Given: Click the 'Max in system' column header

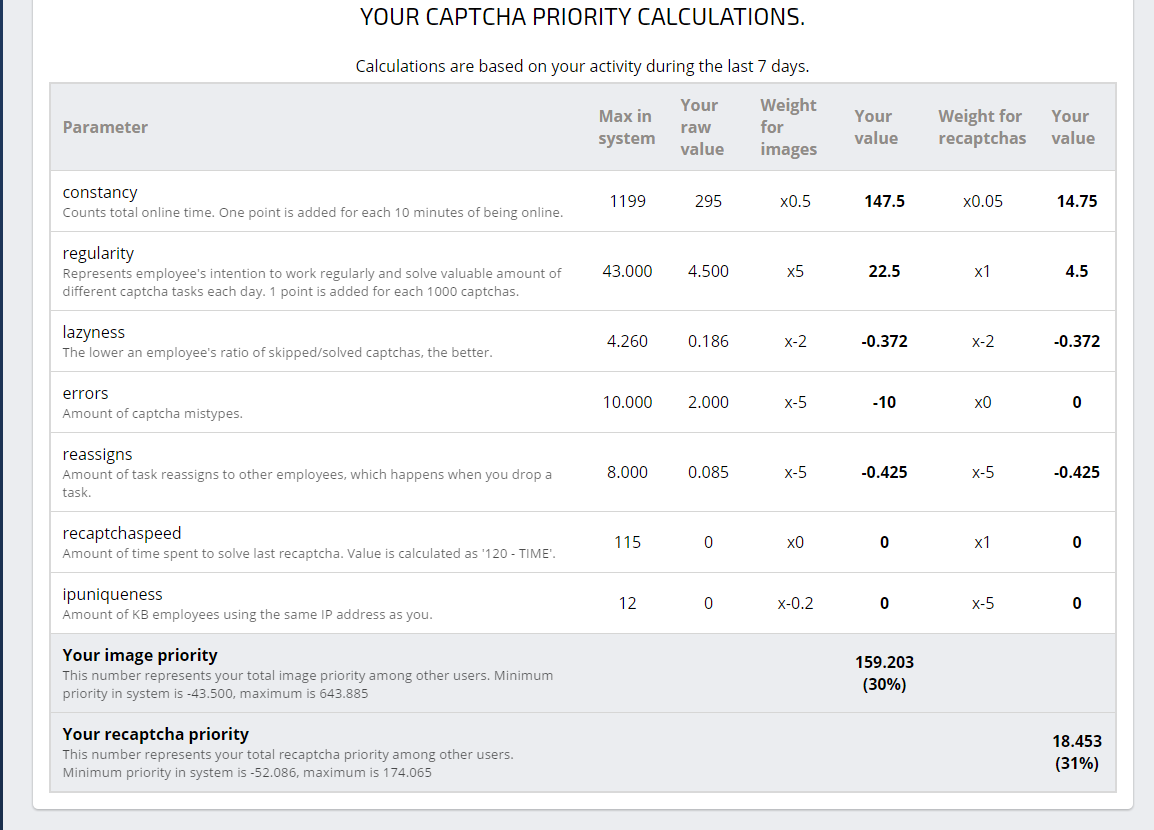Looking at the screenshot, I should pyautogui.click(x=627, y=127).
